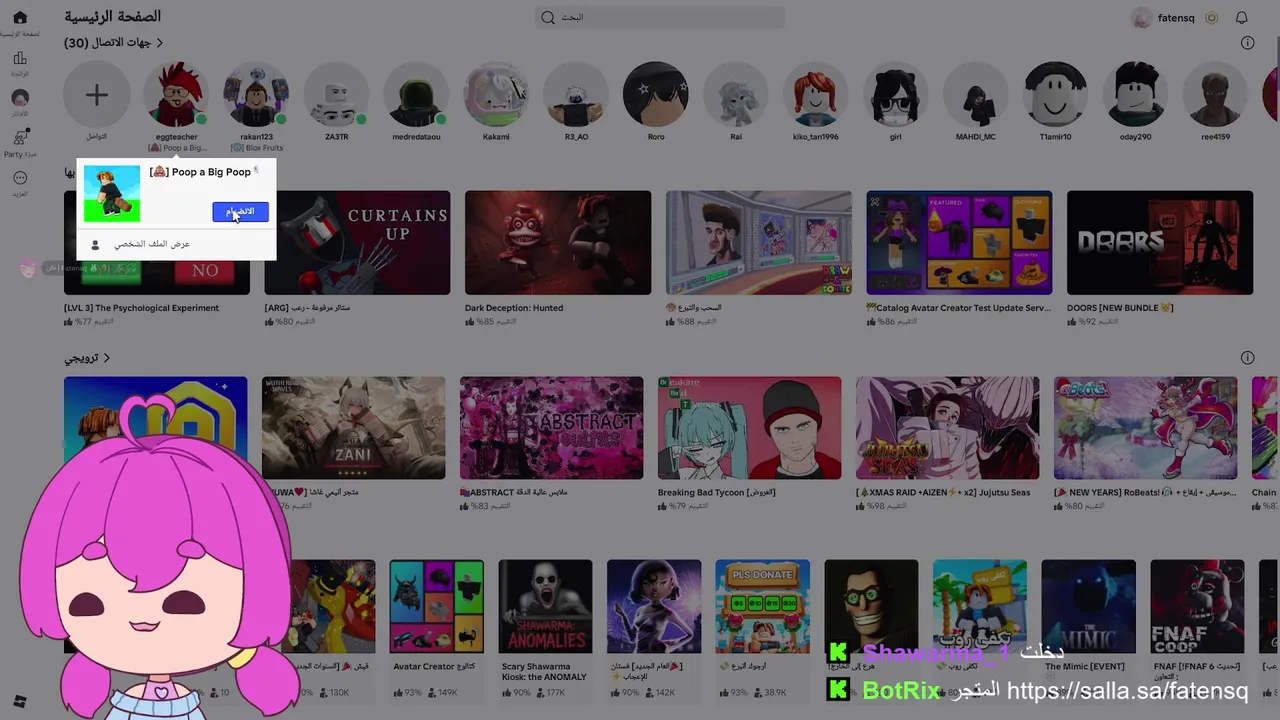Click the Blox Fruits status under rakan123
1280x720 pixels.
point(256,148)
